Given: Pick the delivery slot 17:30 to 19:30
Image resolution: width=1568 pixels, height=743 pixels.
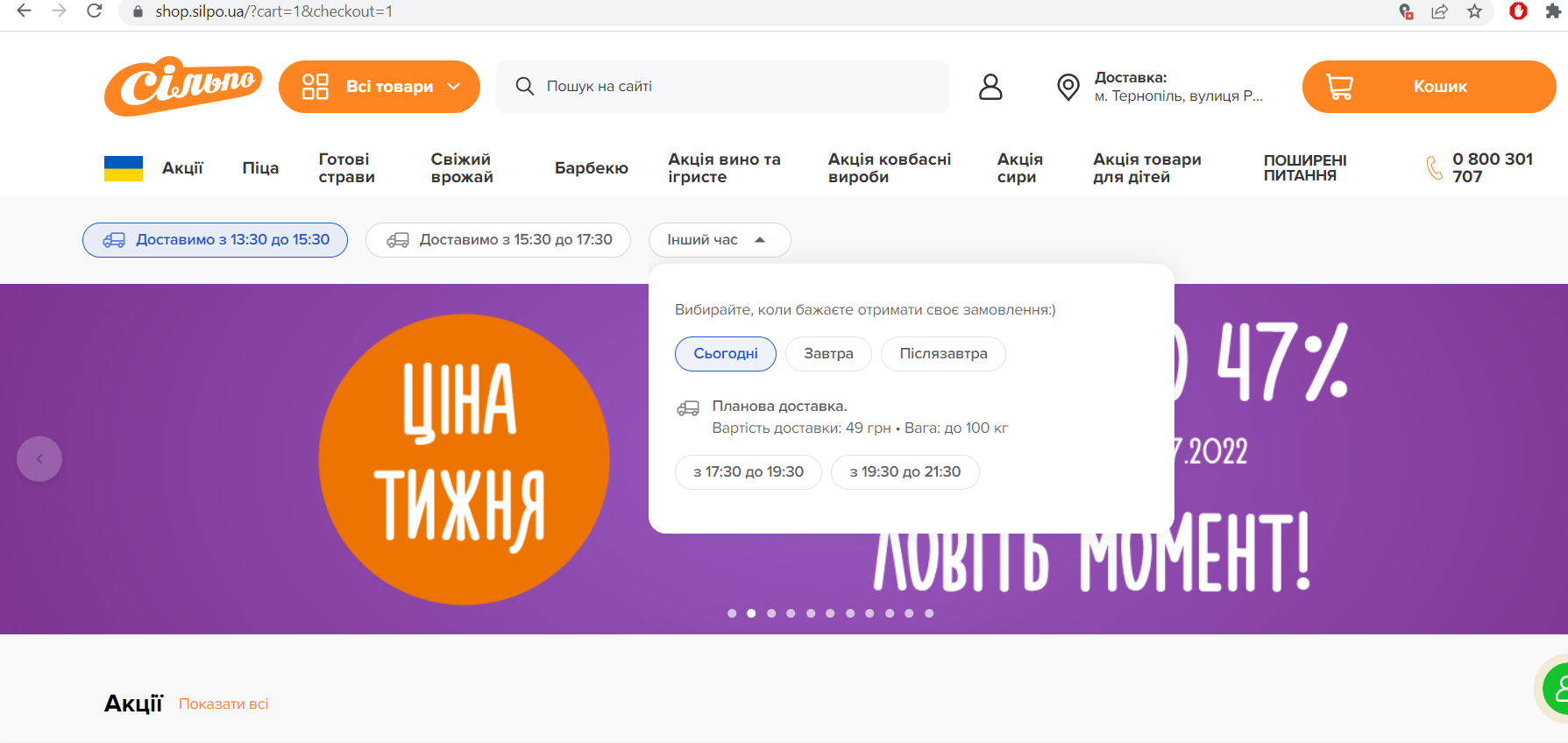Looking at the screenshot, I should (x=748, y=472).
